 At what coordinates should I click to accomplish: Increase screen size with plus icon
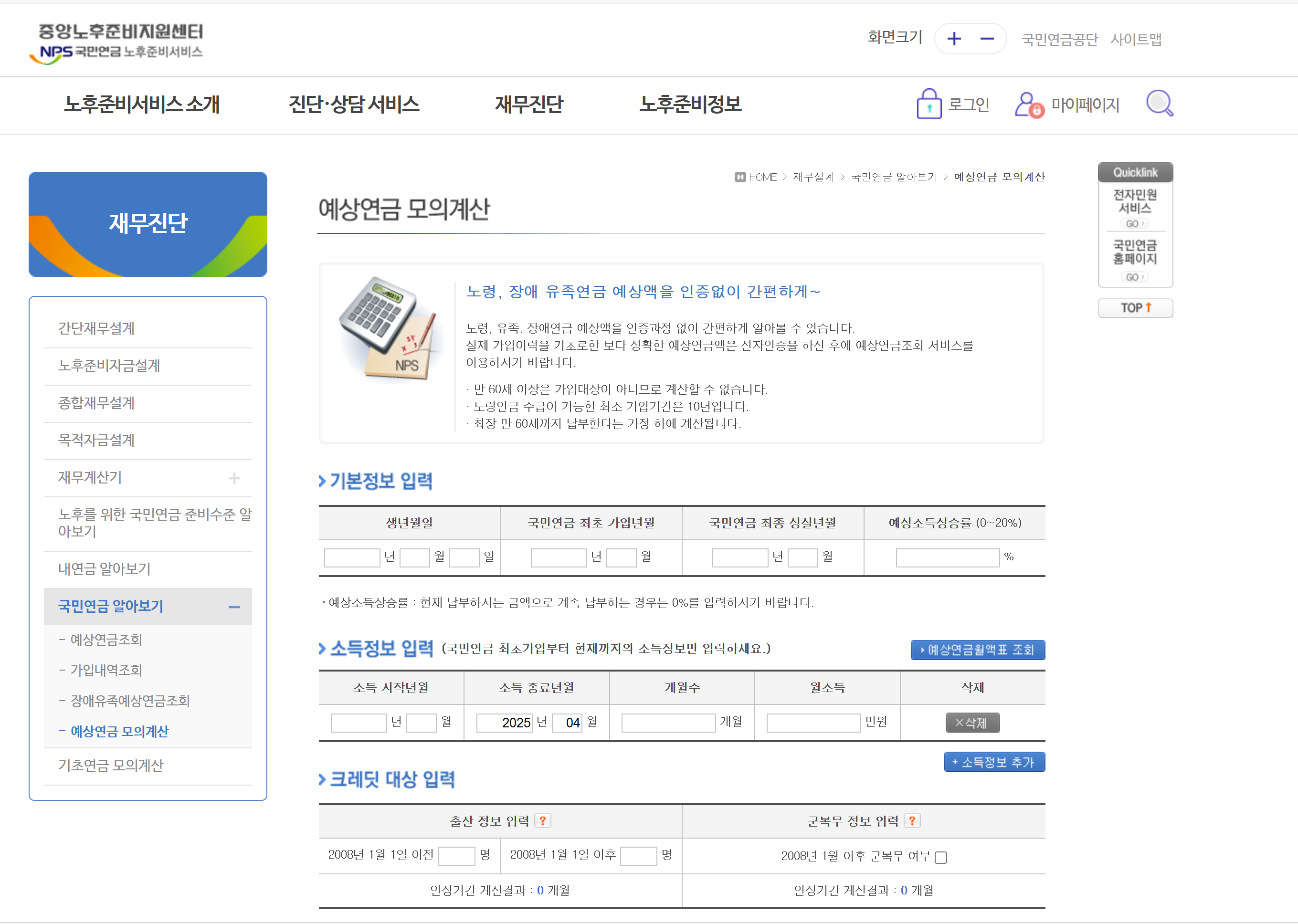coord(954,39)
